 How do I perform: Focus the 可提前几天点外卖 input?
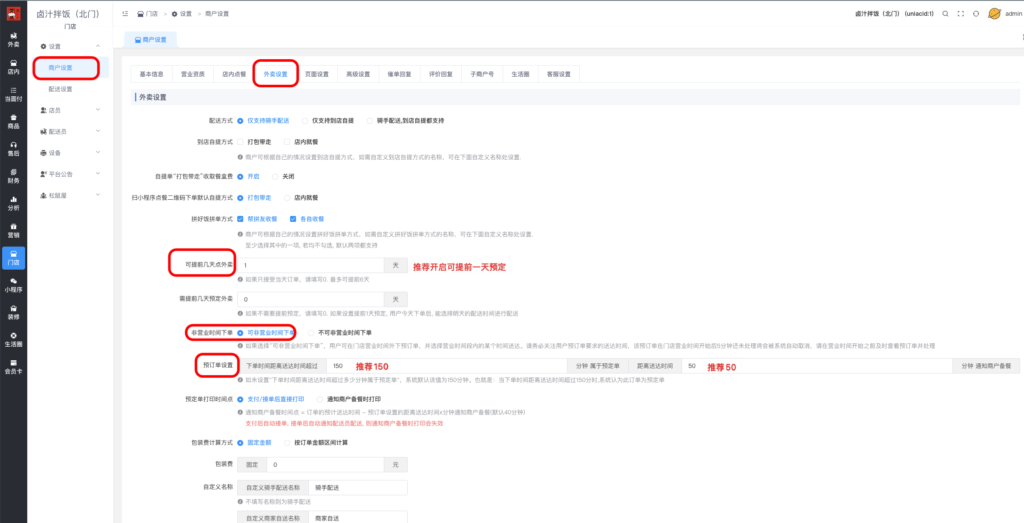311,265
